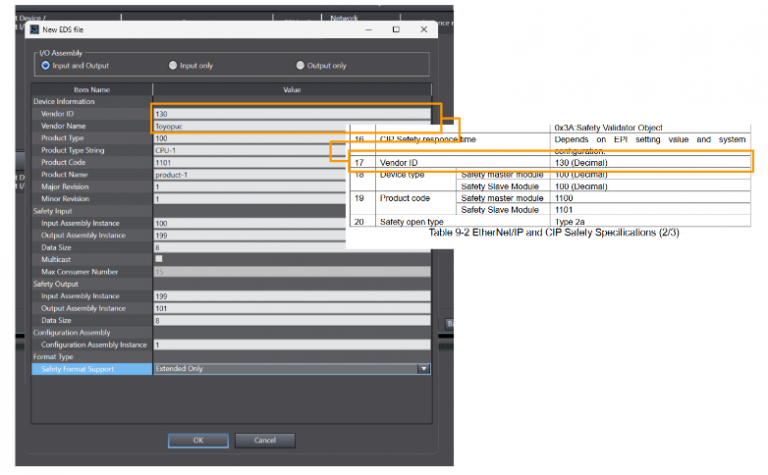Select the Product Type String field CPU-1

[x=250, y=150]
